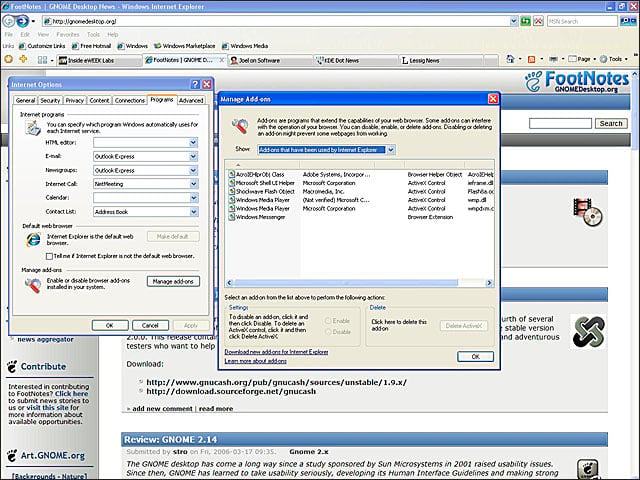
Task: Open the Page menu in command bar
Action: pyautogui.click(x=582, y=59)
